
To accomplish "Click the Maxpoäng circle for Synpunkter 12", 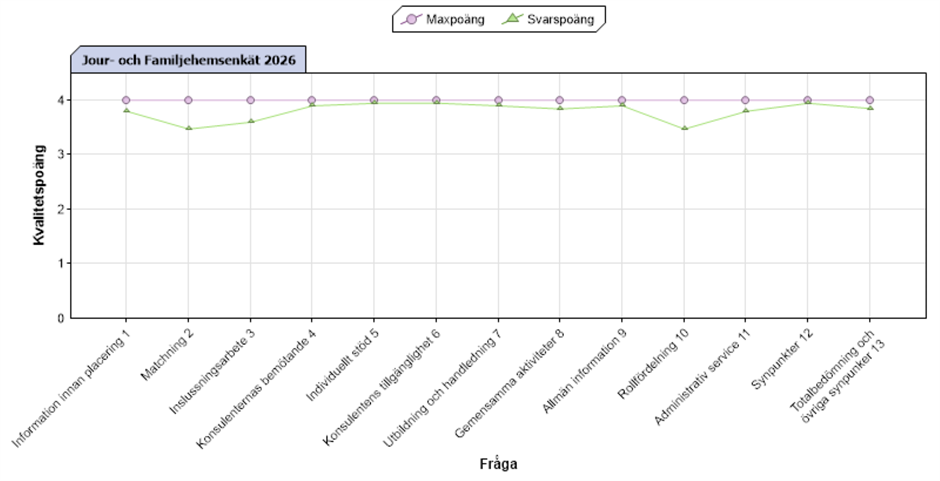I will 808,100.
